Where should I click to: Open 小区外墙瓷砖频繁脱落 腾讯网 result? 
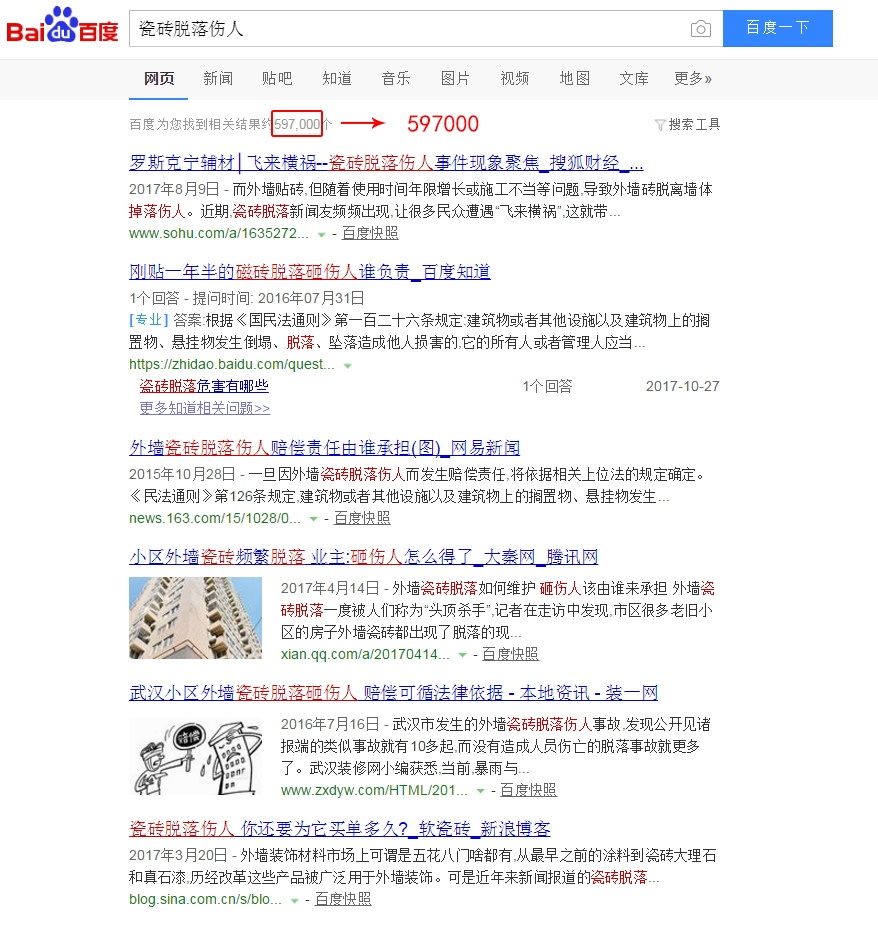click(x=363, y=556)
